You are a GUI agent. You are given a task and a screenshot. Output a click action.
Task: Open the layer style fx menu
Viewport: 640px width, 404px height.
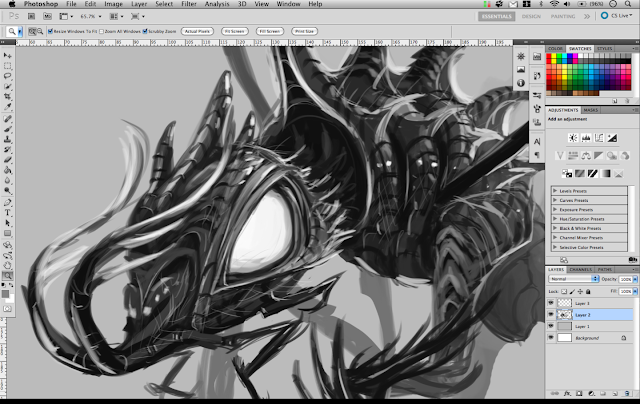coord(567,393)
